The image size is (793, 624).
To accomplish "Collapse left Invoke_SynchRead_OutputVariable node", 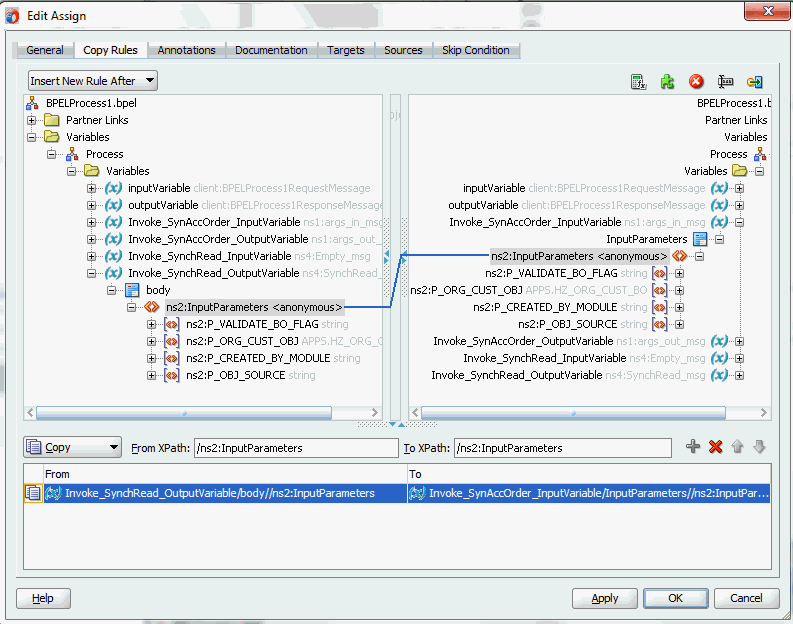I will (x=92, y=273).
